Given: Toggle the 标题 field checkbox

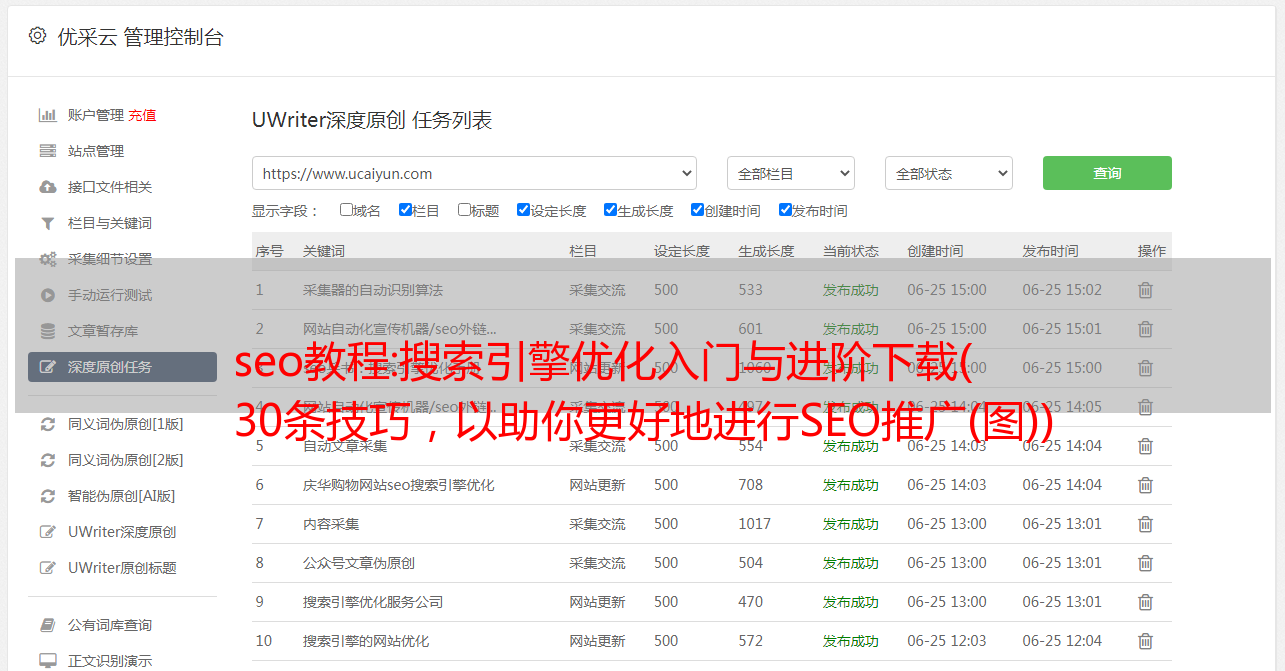Looking at the screenshot, I should 464,210.
